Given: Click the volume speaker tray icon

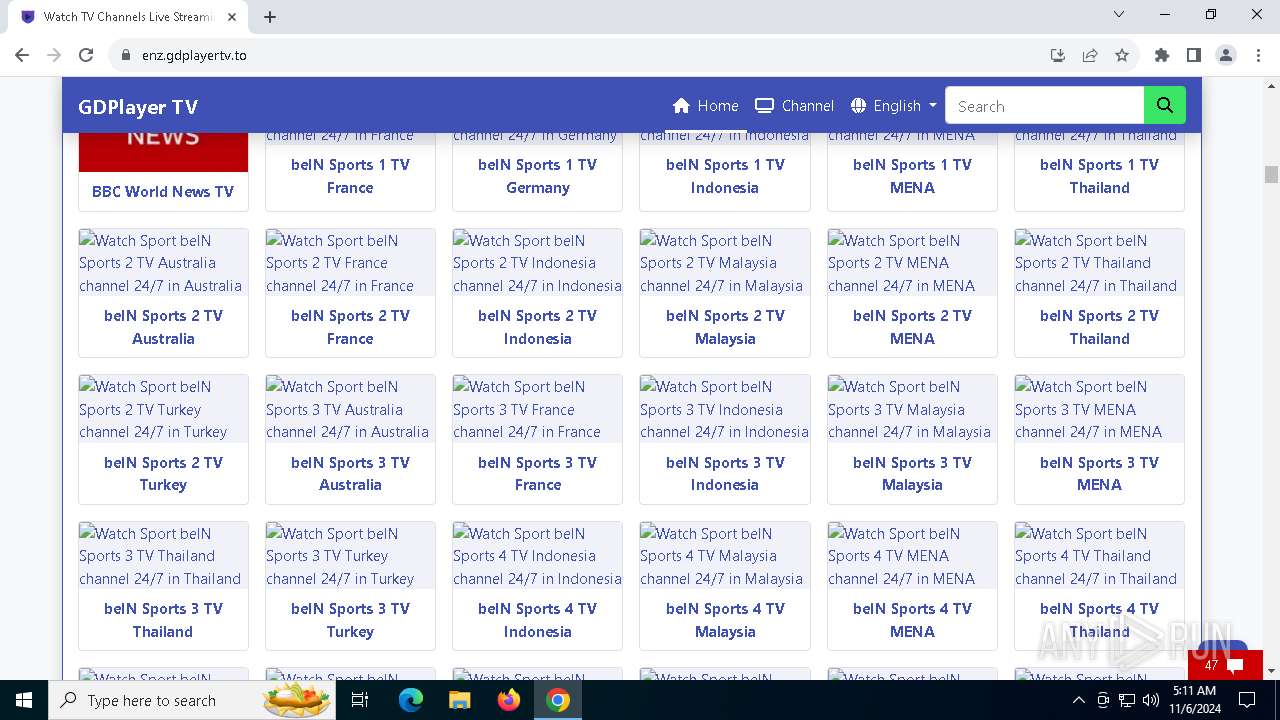Looking at the screenshot, I should coord(1151,700).
